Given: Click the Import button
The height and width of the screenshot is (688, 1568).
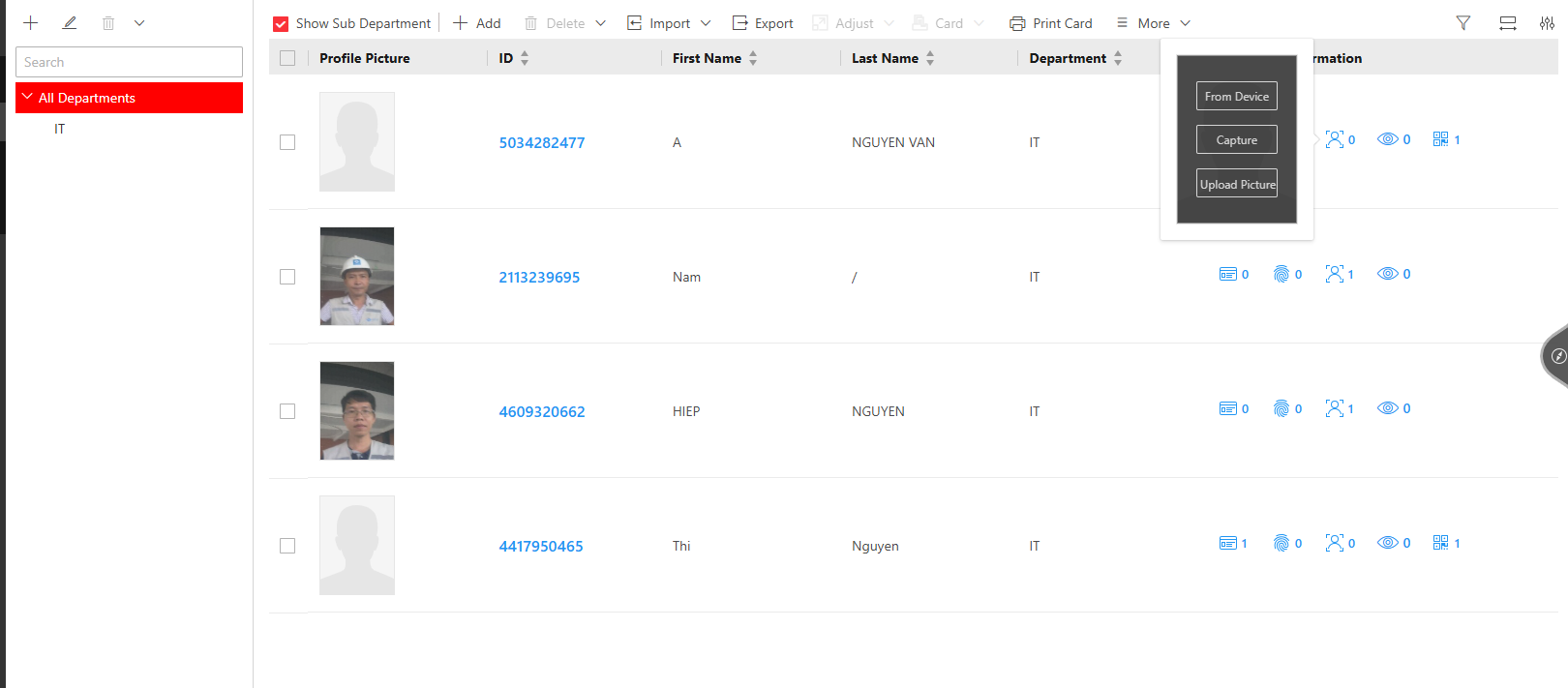Looking at the screenshot, I should click(659, 23).
